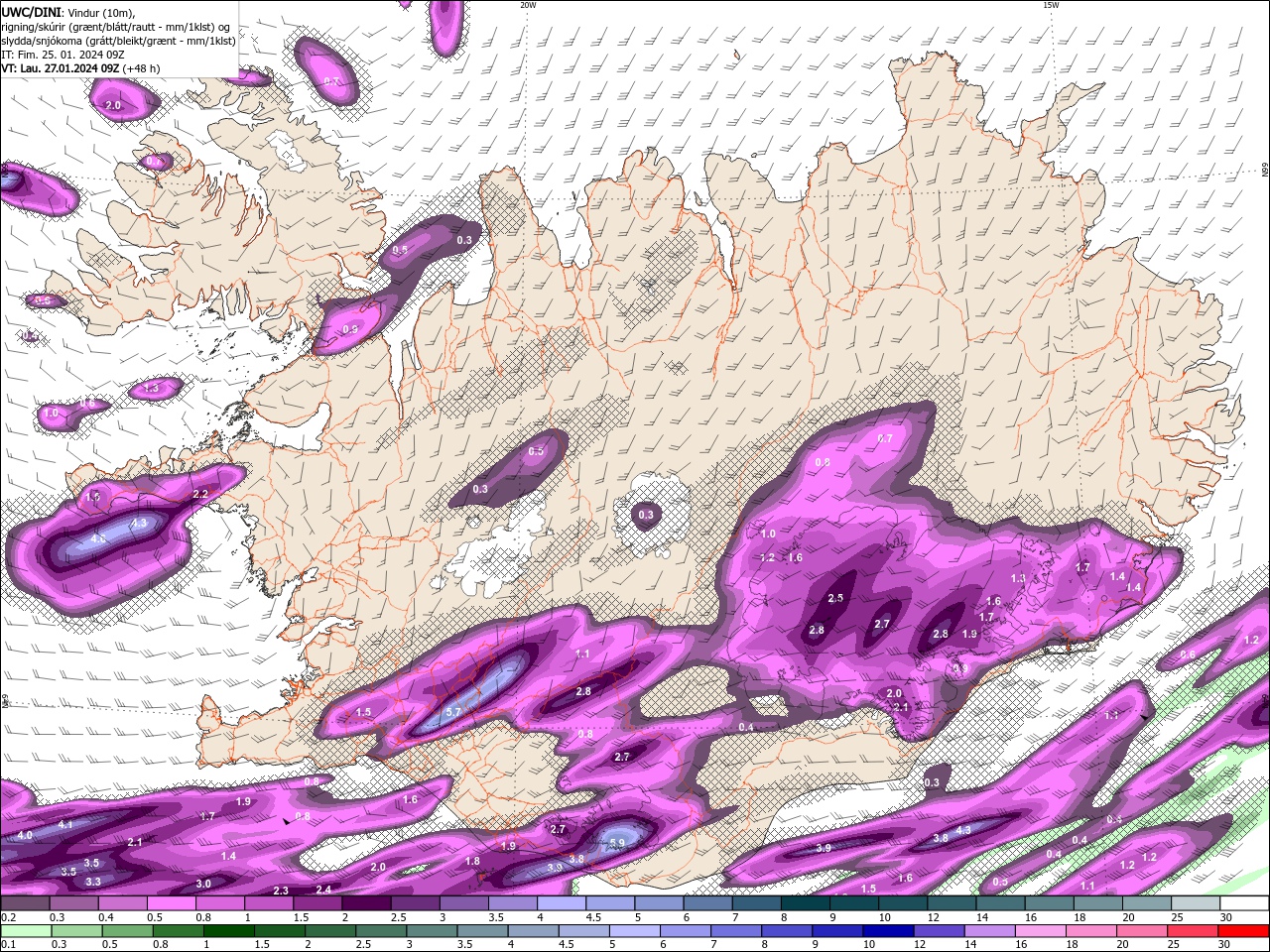Click the bright pink 0.5 swatch in snow legend

tap(172, 903)
